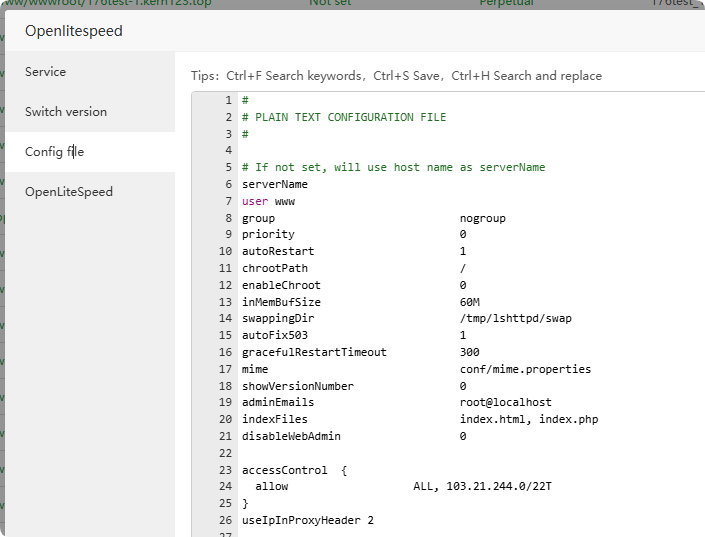Image resolution: width=705 pixels, height=537 pixels.
Task: Switch to the Switch version tab
Action: point(66,112)
